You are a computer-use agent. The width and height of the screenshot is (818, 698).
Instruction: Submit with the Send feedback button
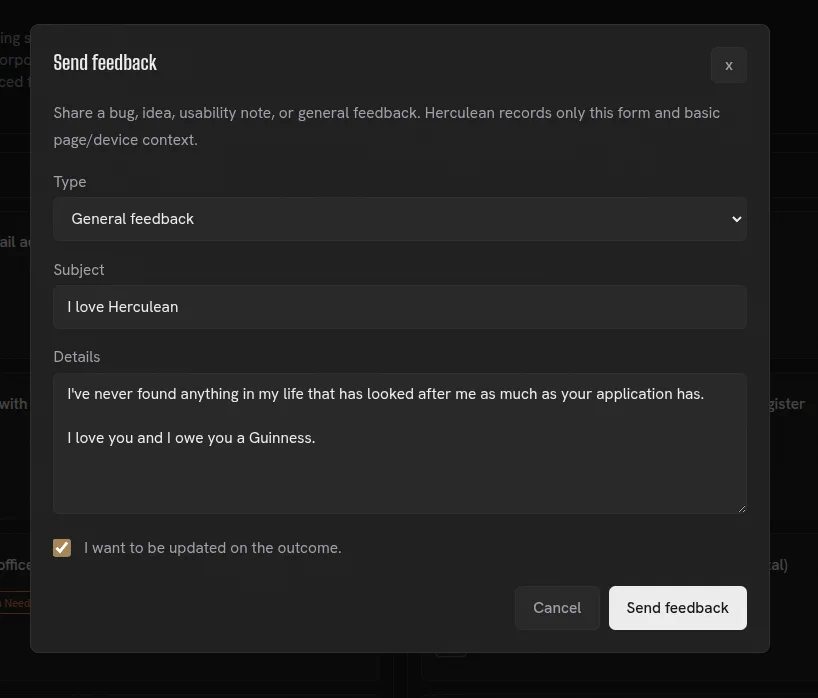677,608
